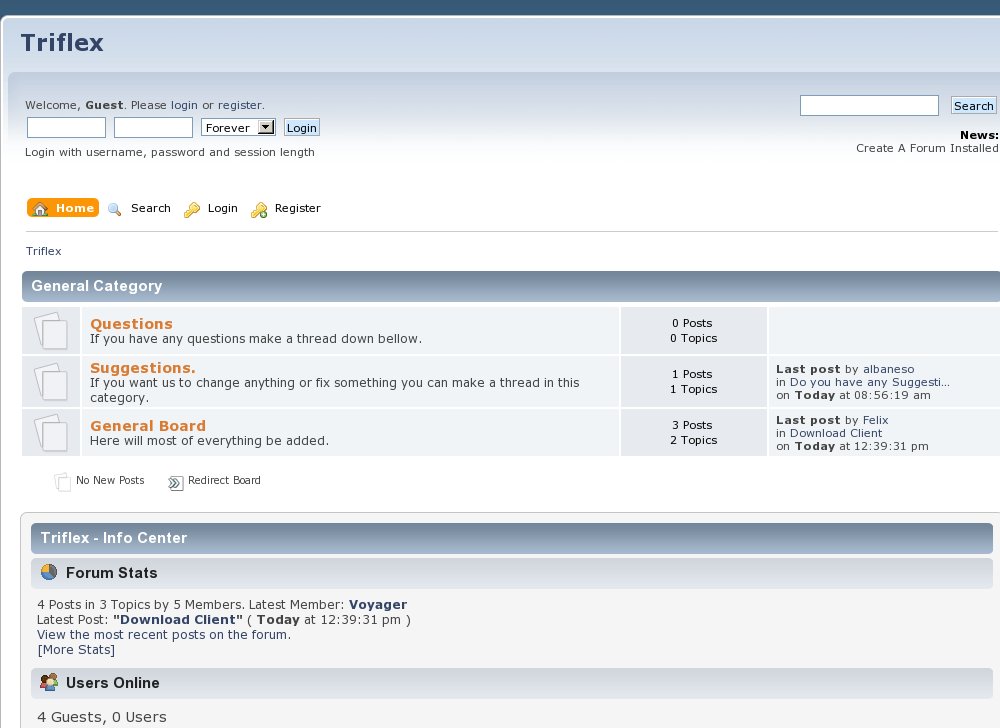Open the More Stats link
The width and height of the screenshot is (1000, 728).
coord(76,650)
